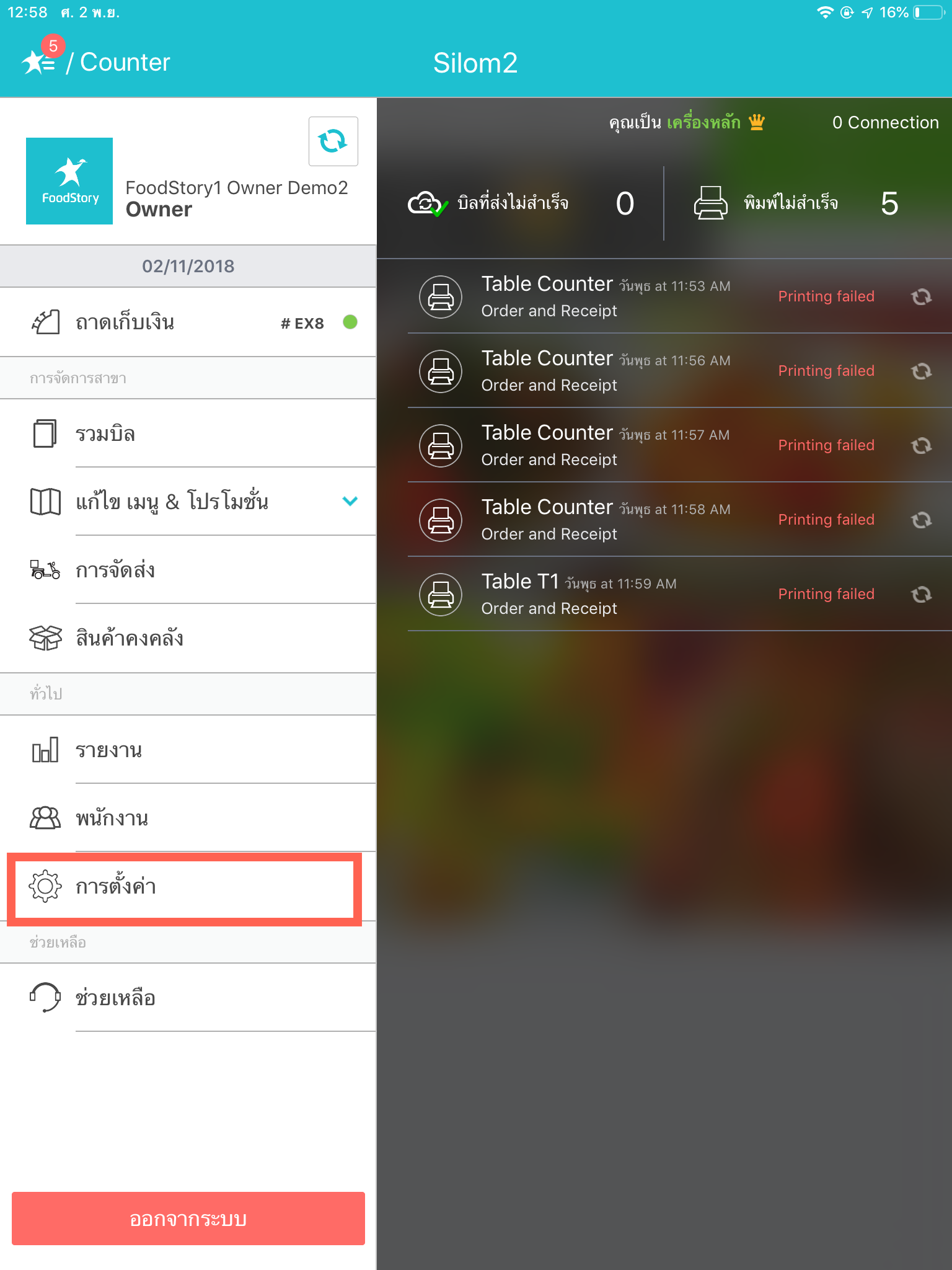Retry printing for 11:57 AM Table Counter
Image resolution: width=952 pixels, height=1270 pixels.
(x=922, y=446)
